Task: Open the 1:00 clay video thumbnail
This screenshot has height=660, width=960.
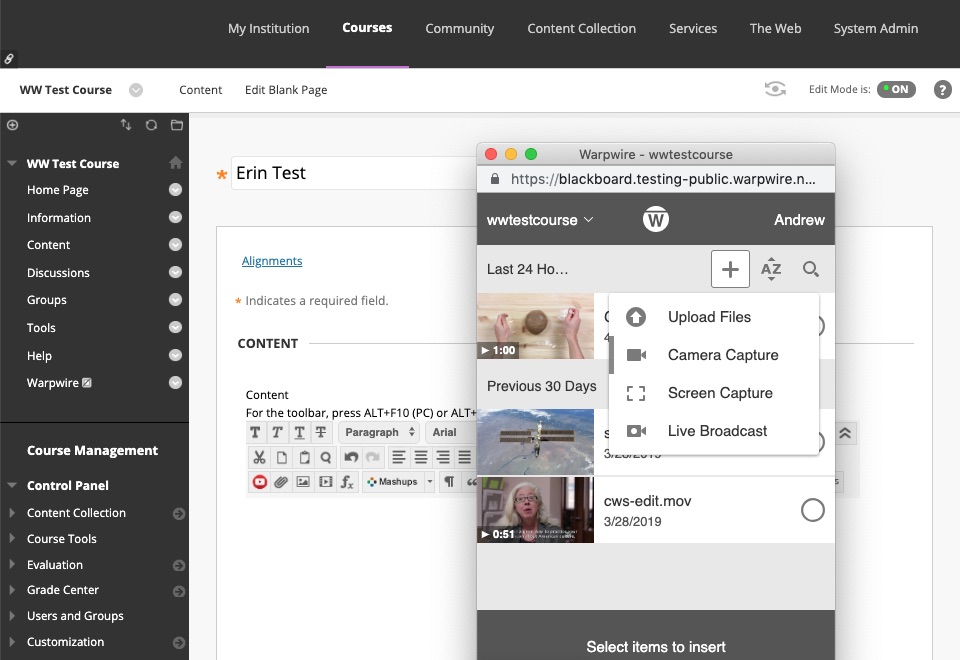Action: coord(535,326)
